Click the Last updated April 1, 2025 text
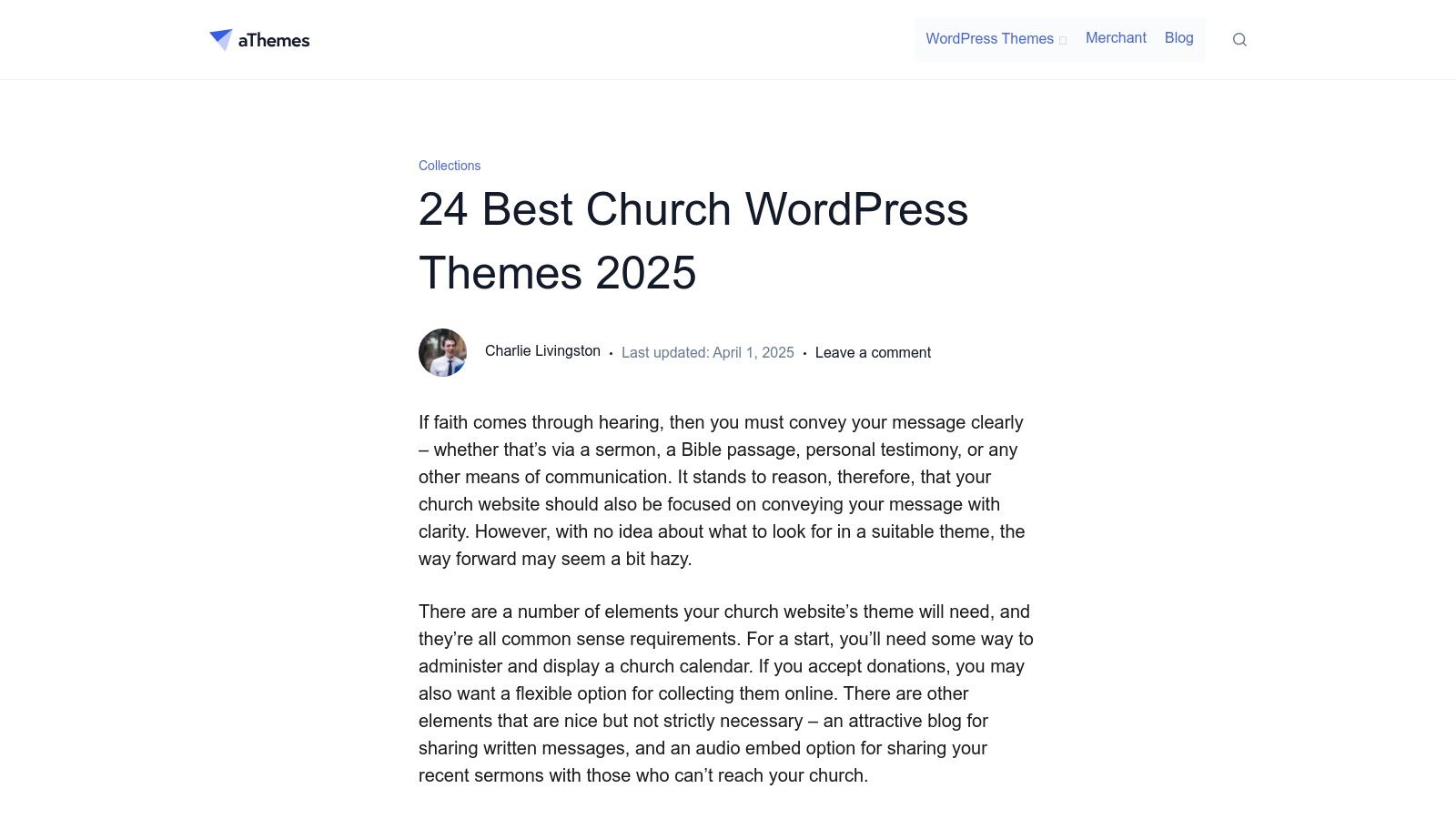The height and width of the screenshot is (819, 1456). click(x=707, y=352)
